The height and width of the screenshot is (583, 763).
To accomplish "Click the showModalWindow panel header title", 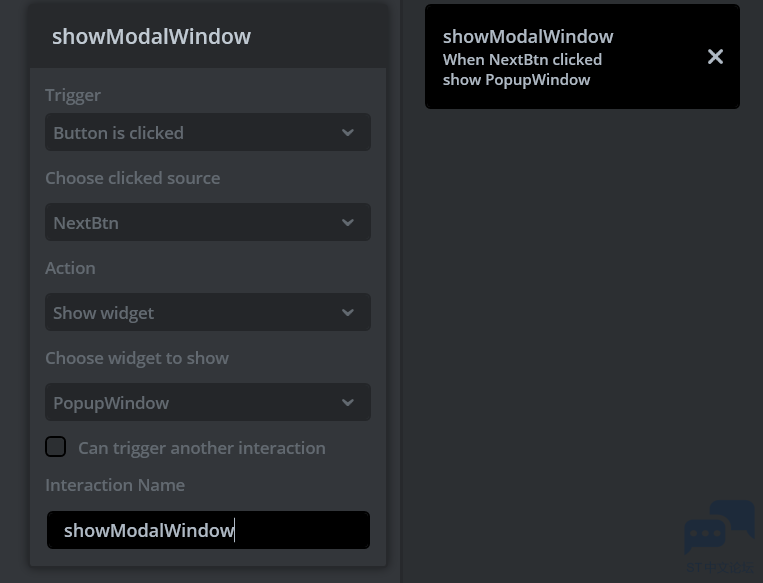I will click(x=151, y=37).
